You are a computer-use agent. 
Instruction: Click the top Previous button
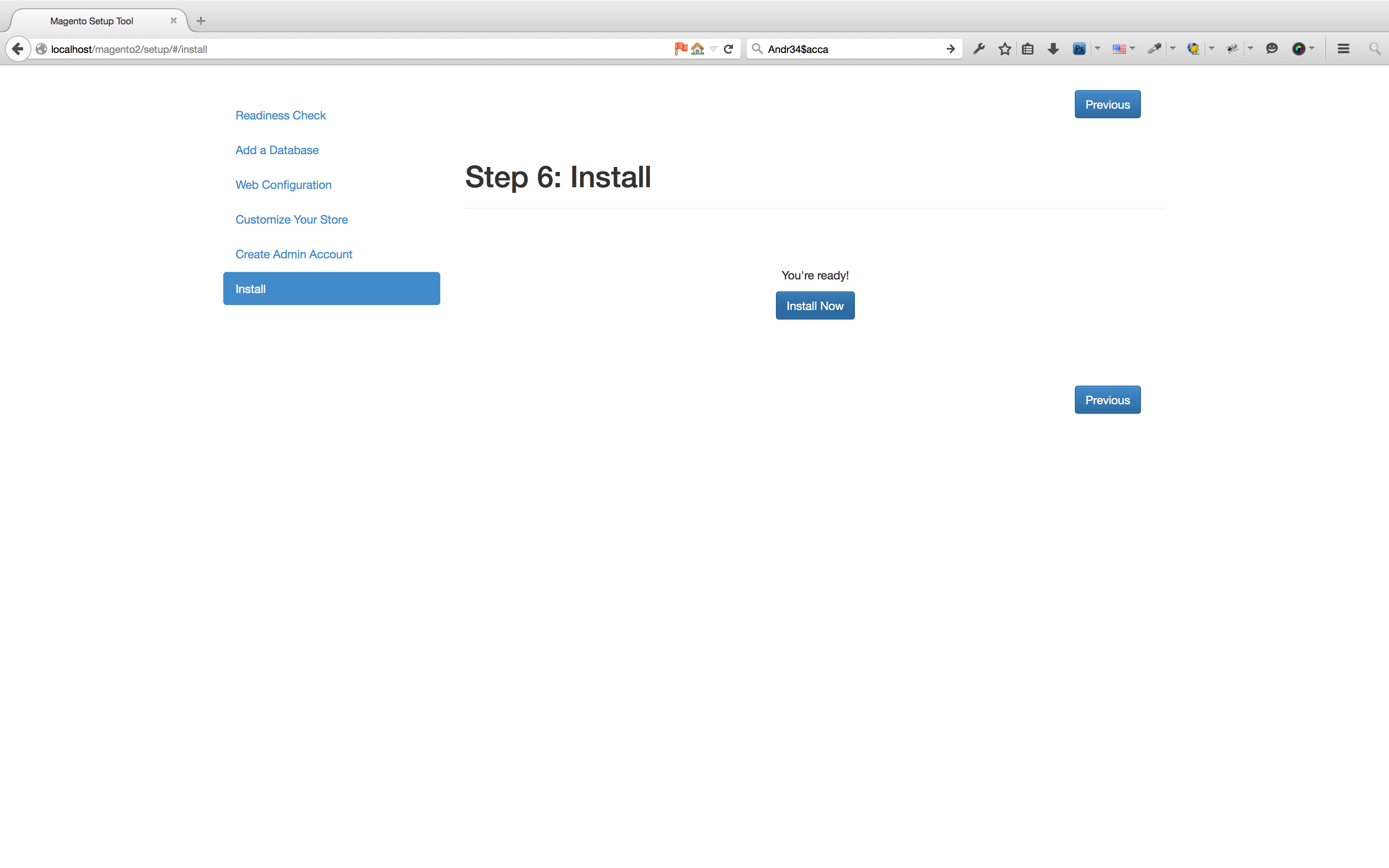point(1107,105)
